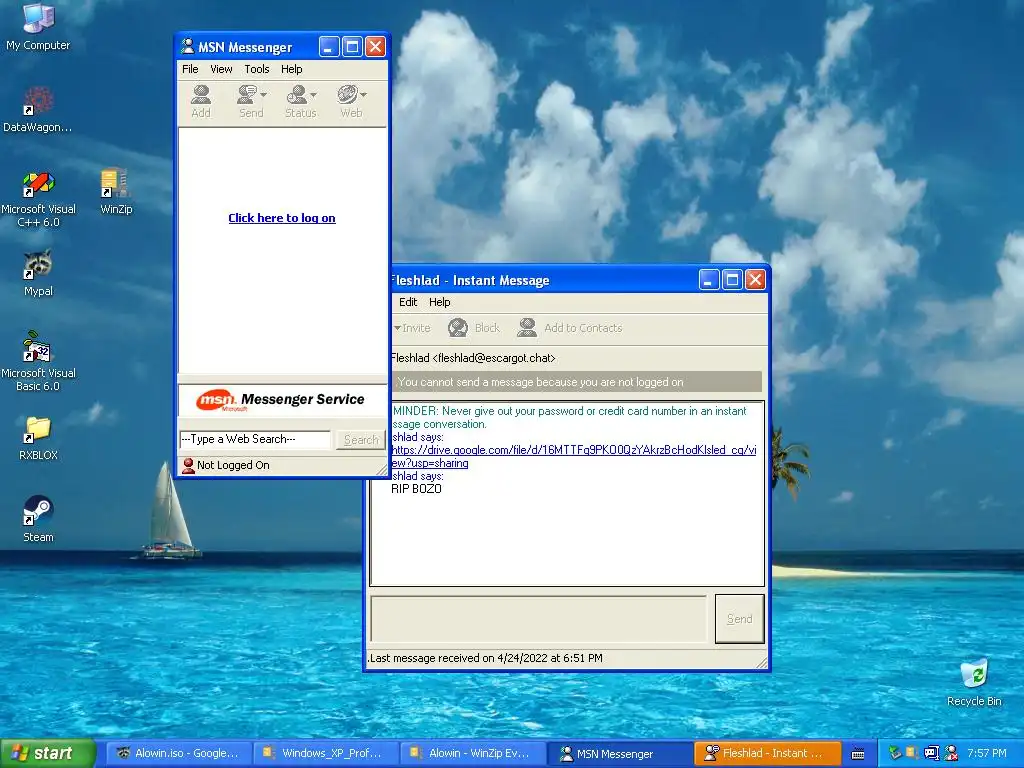
Task: Click the MSN Messenger title bar buddy icon
Action: tap(187, 46)
